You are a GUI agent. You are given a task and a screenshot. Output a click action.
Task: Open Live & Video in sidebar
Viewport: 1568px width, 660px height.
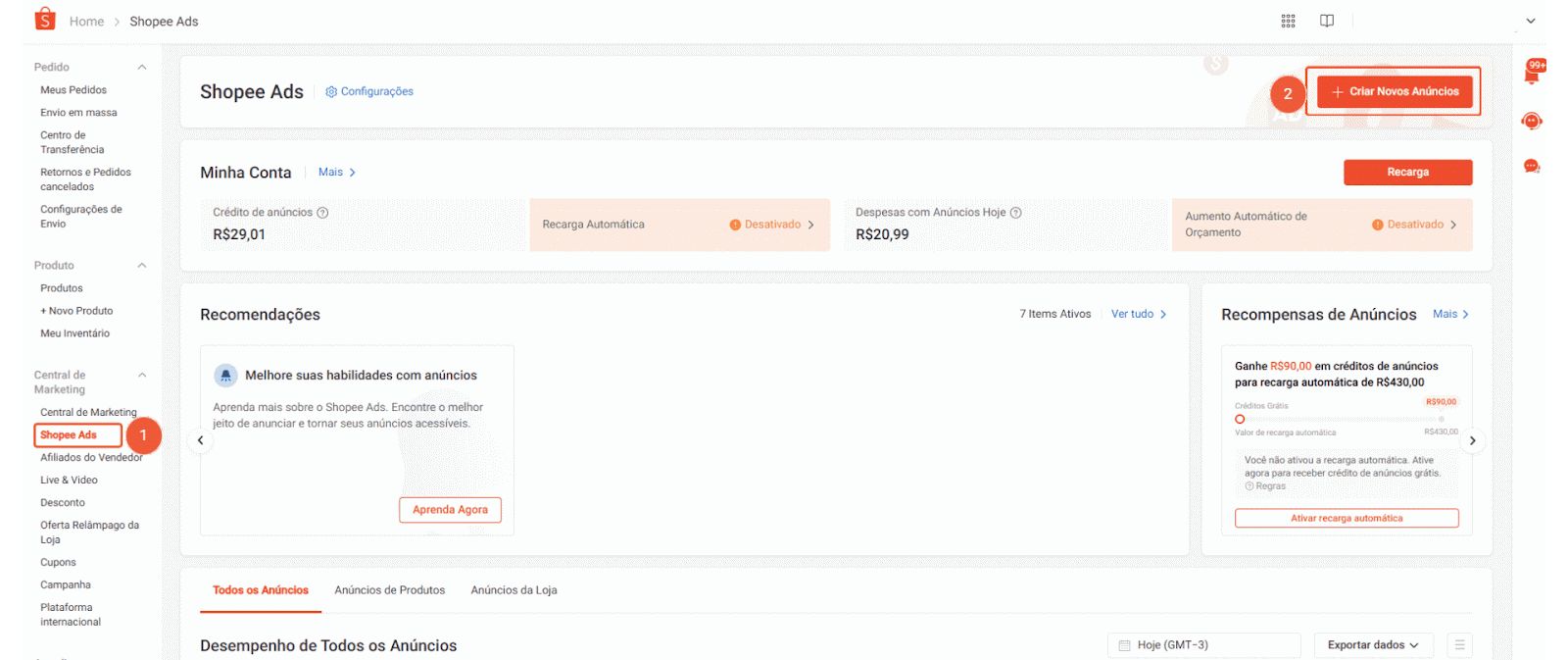click(x=69, y=480)
